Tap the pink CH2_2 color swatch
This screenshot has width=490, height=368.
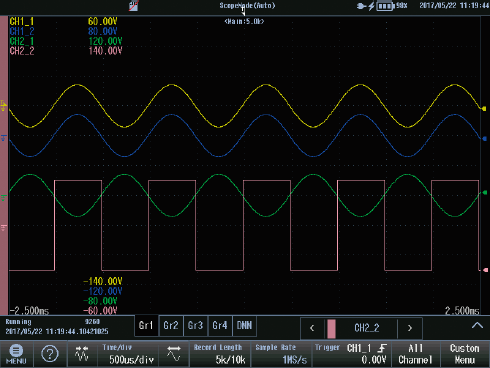[x=331, y=329]
